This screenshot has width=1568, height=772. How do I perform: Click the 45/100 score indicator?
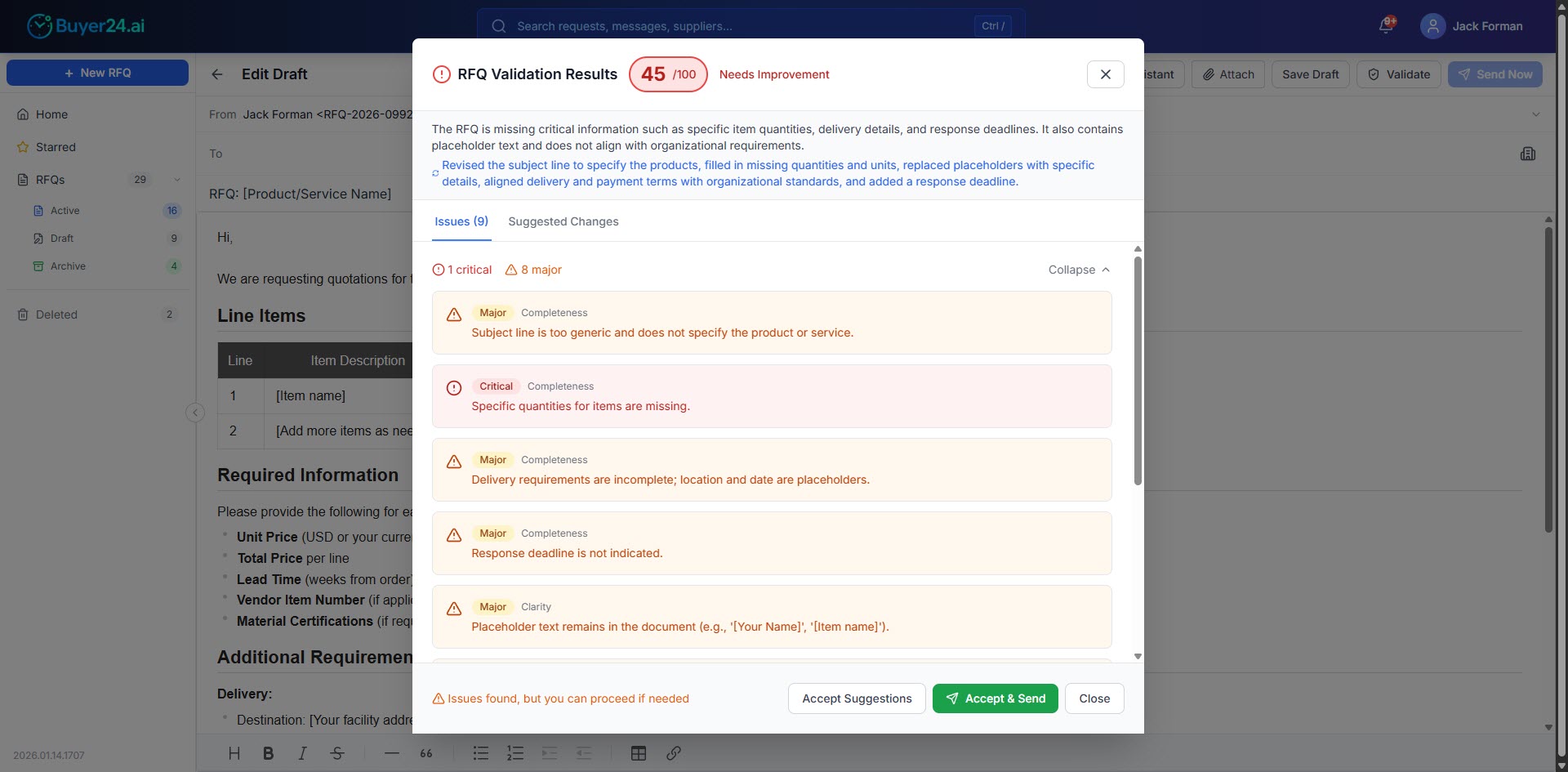pos(667,74)
